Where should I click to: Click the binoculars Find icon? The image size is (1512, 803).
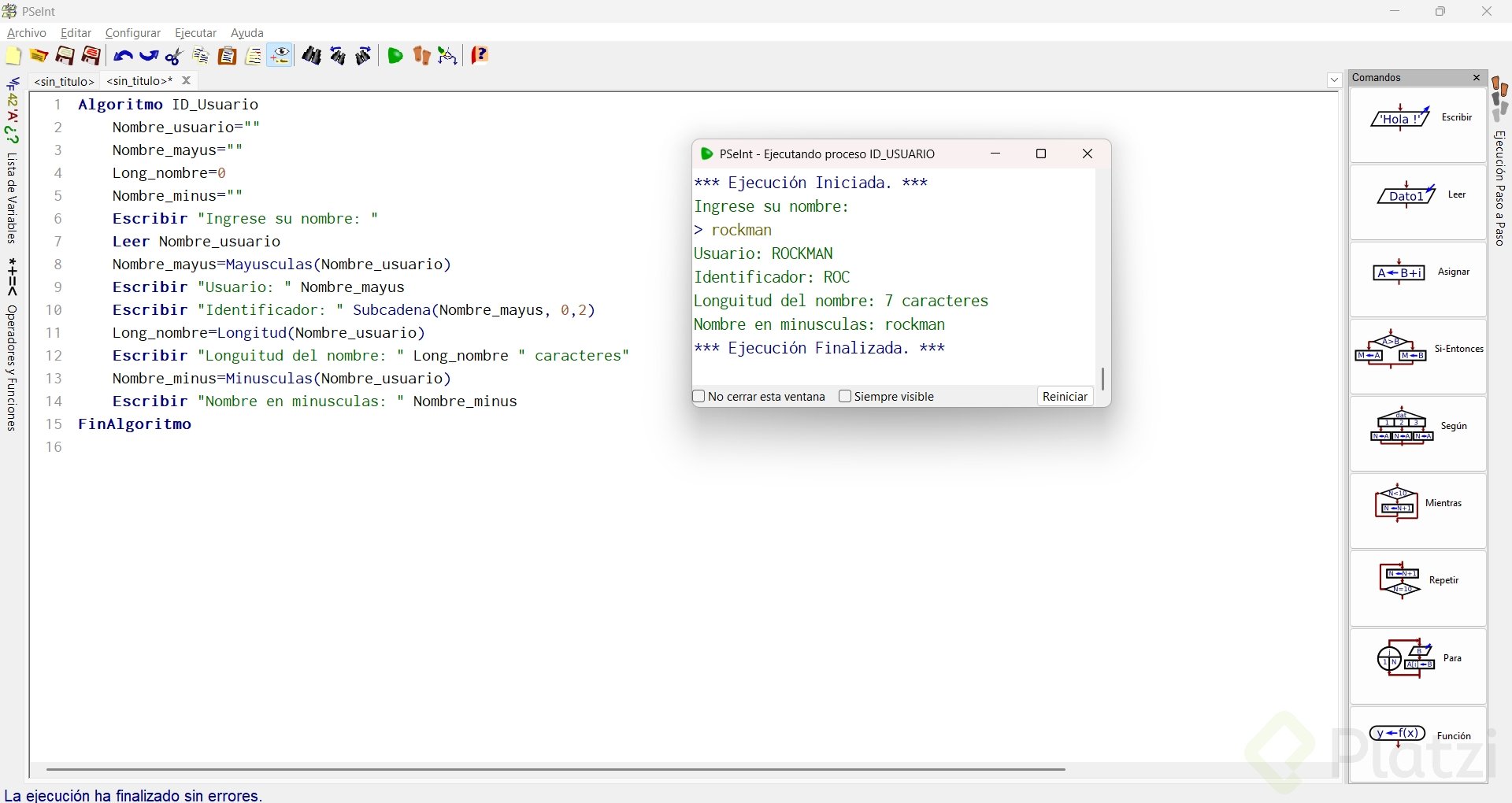click(312, 56)
